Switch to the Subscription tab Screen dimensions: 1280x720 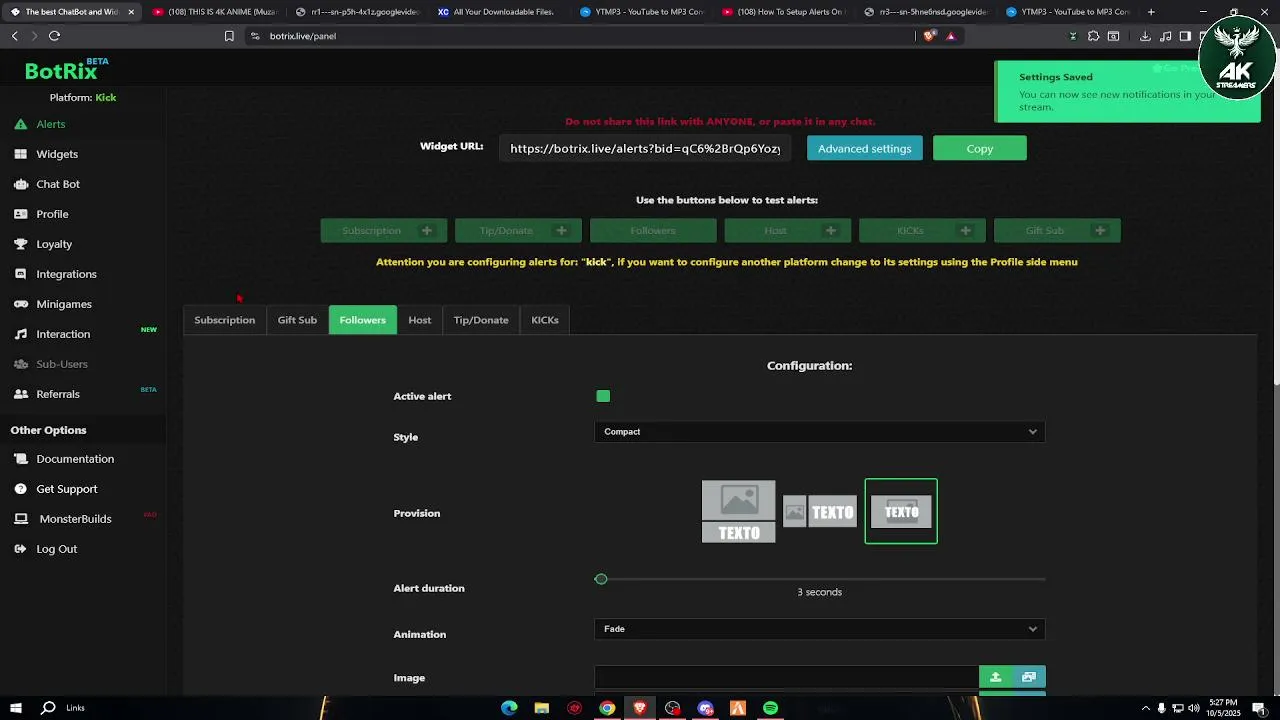225,320
